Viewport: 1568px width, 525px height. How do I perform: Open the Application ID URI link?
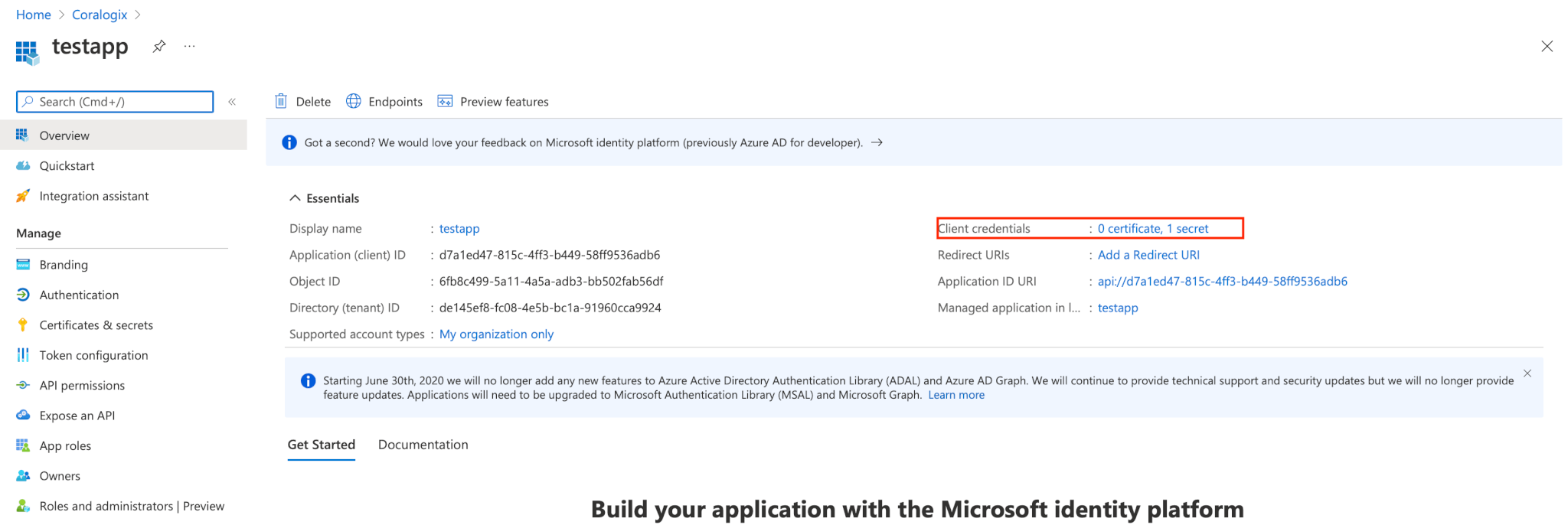point(1223,282)
